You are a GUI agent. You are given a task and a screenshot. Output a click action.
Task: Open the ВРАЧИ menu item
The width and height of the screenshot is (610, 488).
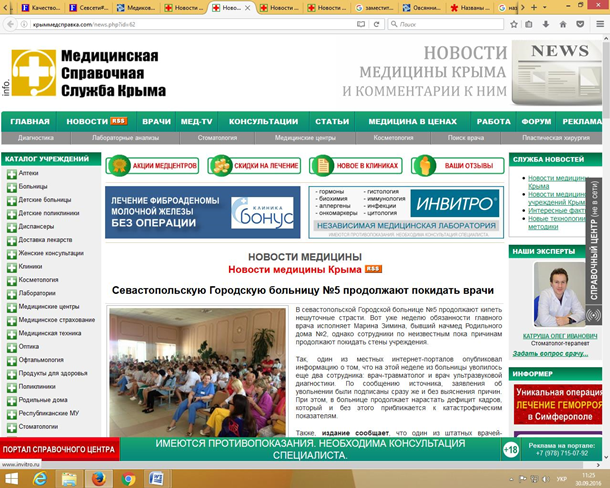click(x=156, y=121)
